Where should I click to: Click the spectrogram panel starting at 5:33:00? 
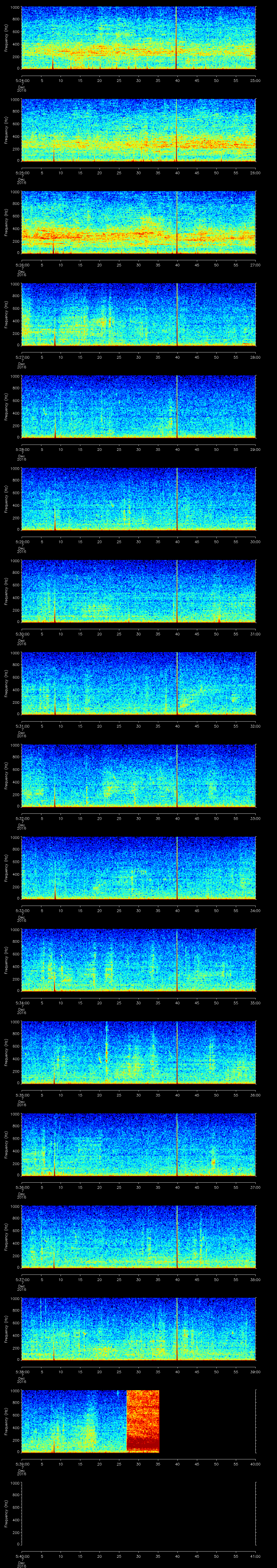coord(138,868)
